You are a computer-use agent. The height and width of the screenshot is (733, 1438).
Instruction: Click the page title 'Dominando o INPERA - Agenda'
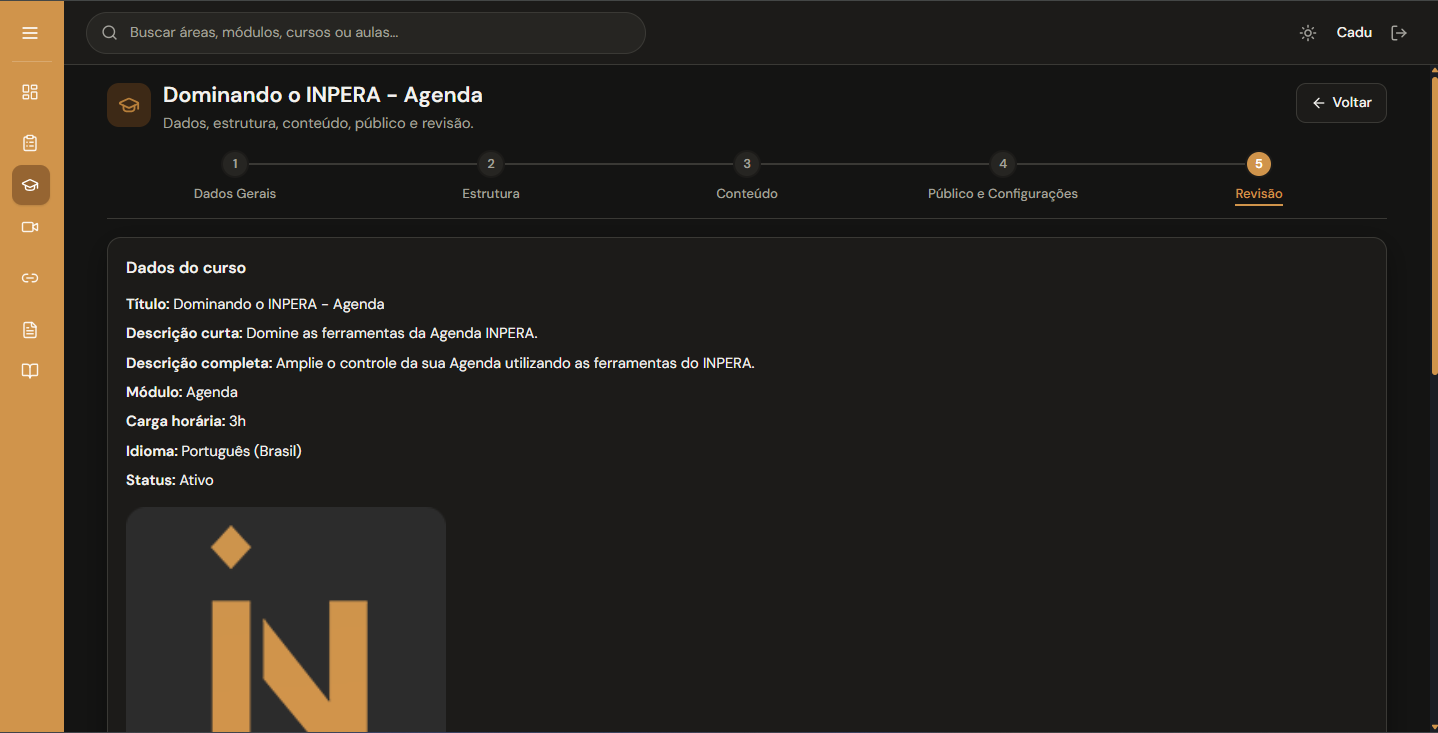pos(323,95)
